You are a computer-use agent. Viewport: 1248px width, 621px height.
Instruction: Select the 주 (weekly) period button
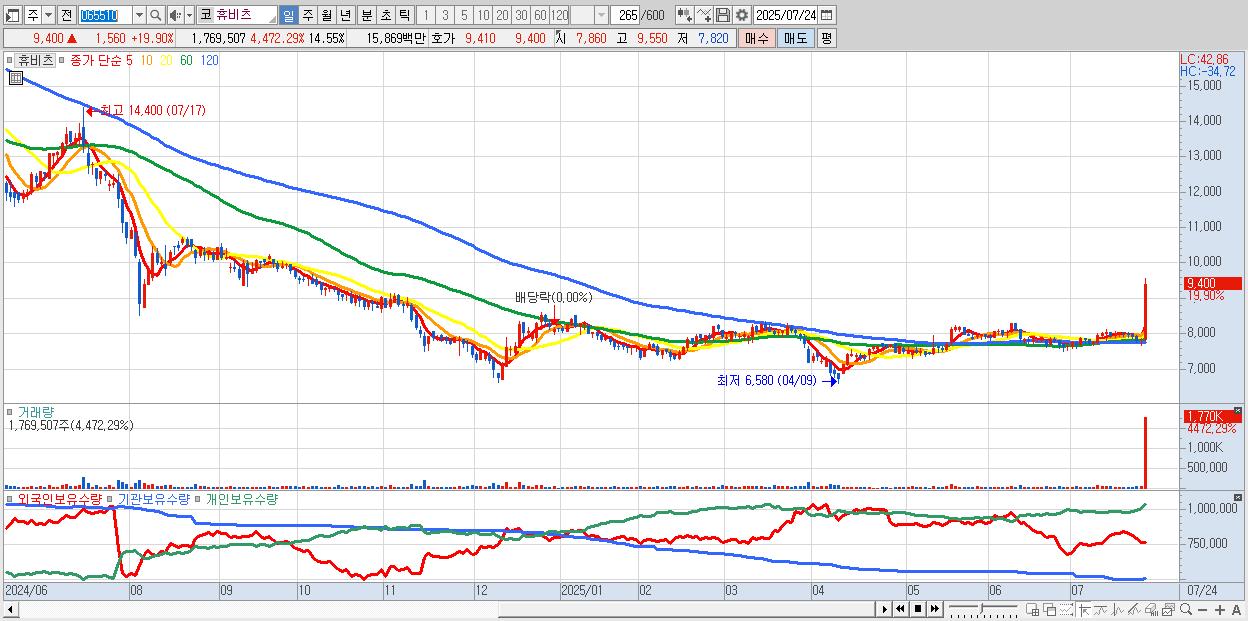307,15
